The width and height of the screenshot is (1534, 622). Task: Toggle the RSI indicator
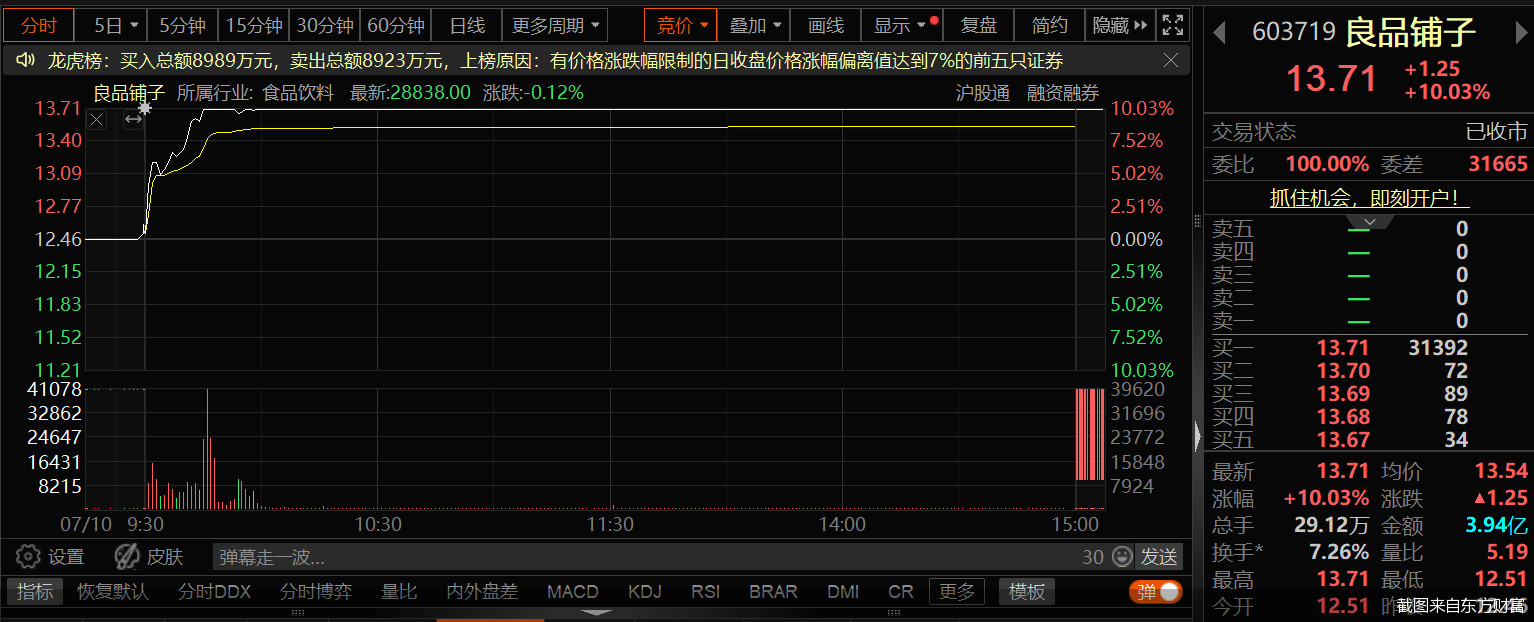[706, 592]
